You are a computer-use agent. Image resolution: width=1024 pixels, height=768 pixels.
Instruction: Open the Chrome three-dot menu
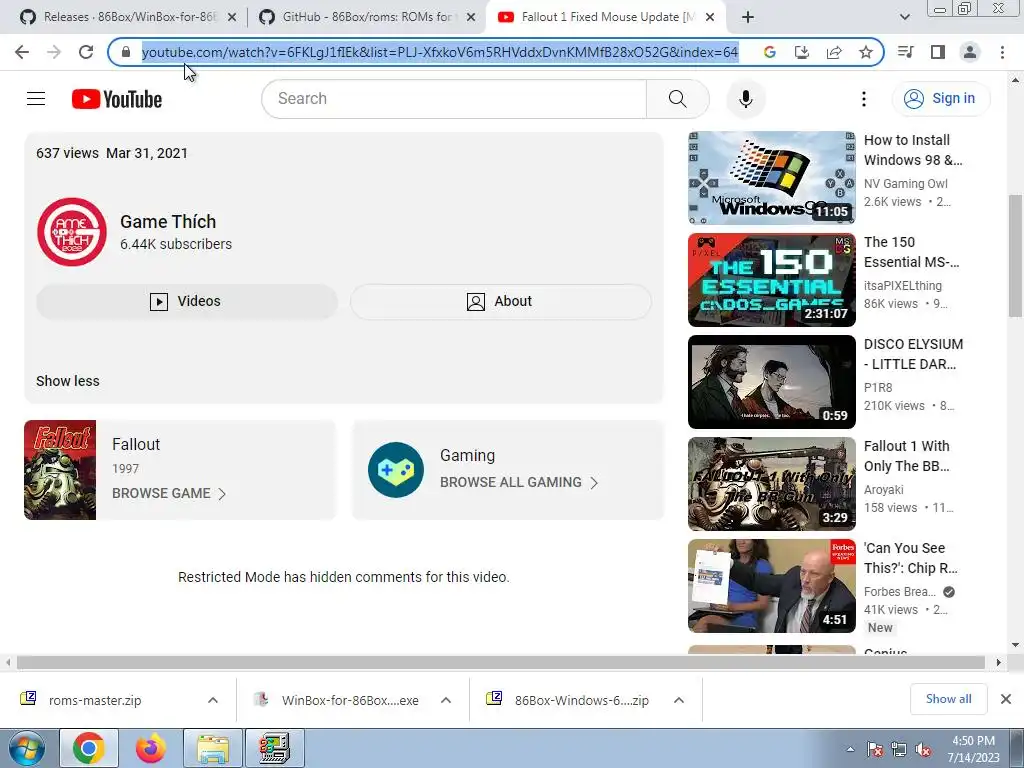pyautogui.click(x=1002, y=52)
